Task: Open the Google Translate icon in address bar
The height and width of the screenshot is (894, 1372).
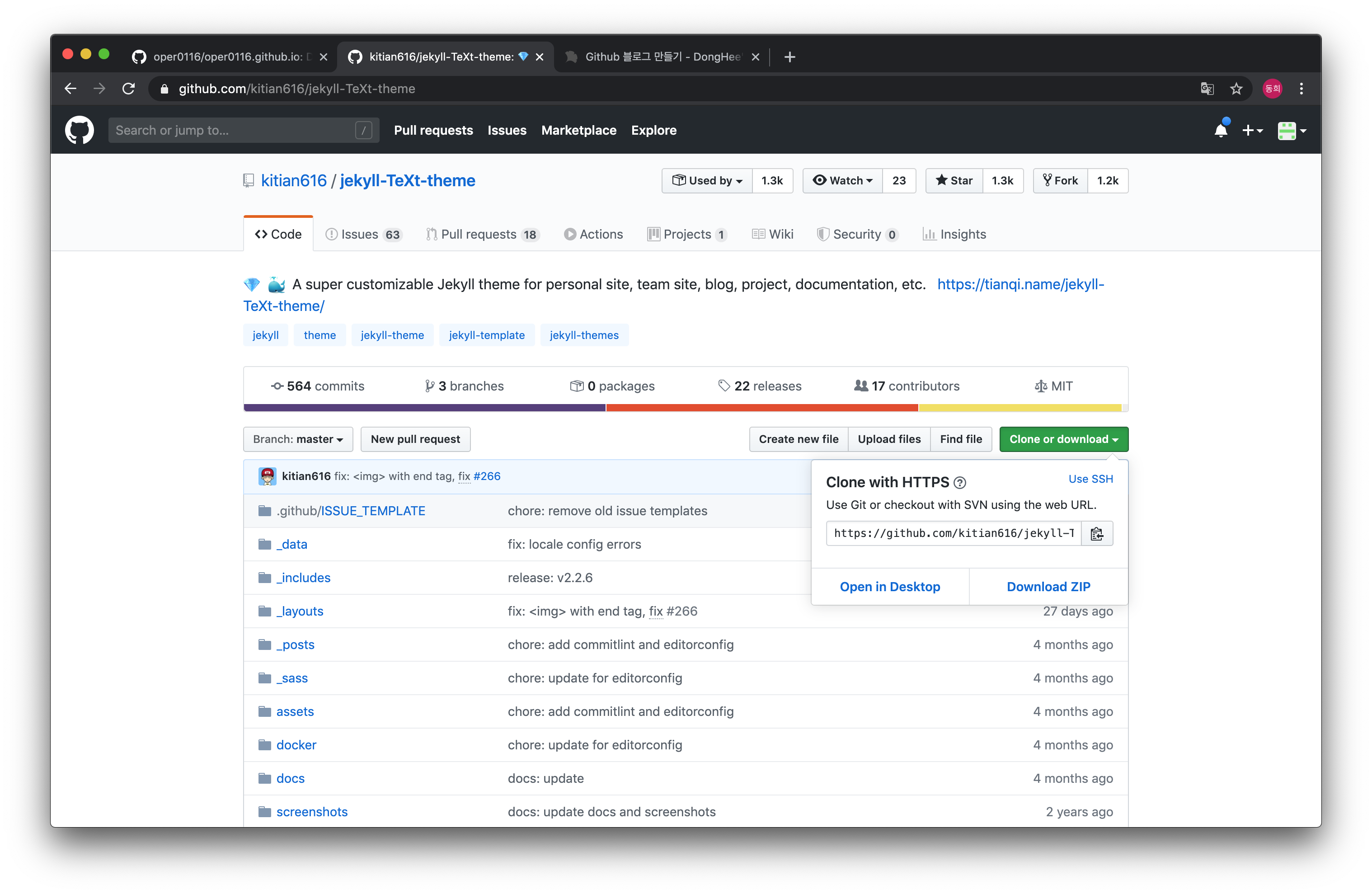Action: pos(1207,89)
